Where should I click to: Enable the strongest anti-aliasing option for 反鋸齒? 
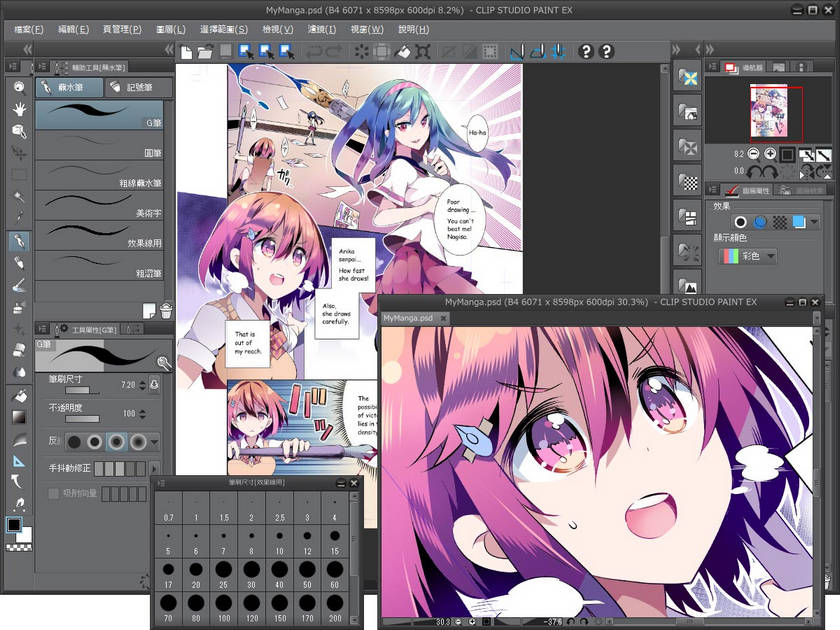pos(138,441)
